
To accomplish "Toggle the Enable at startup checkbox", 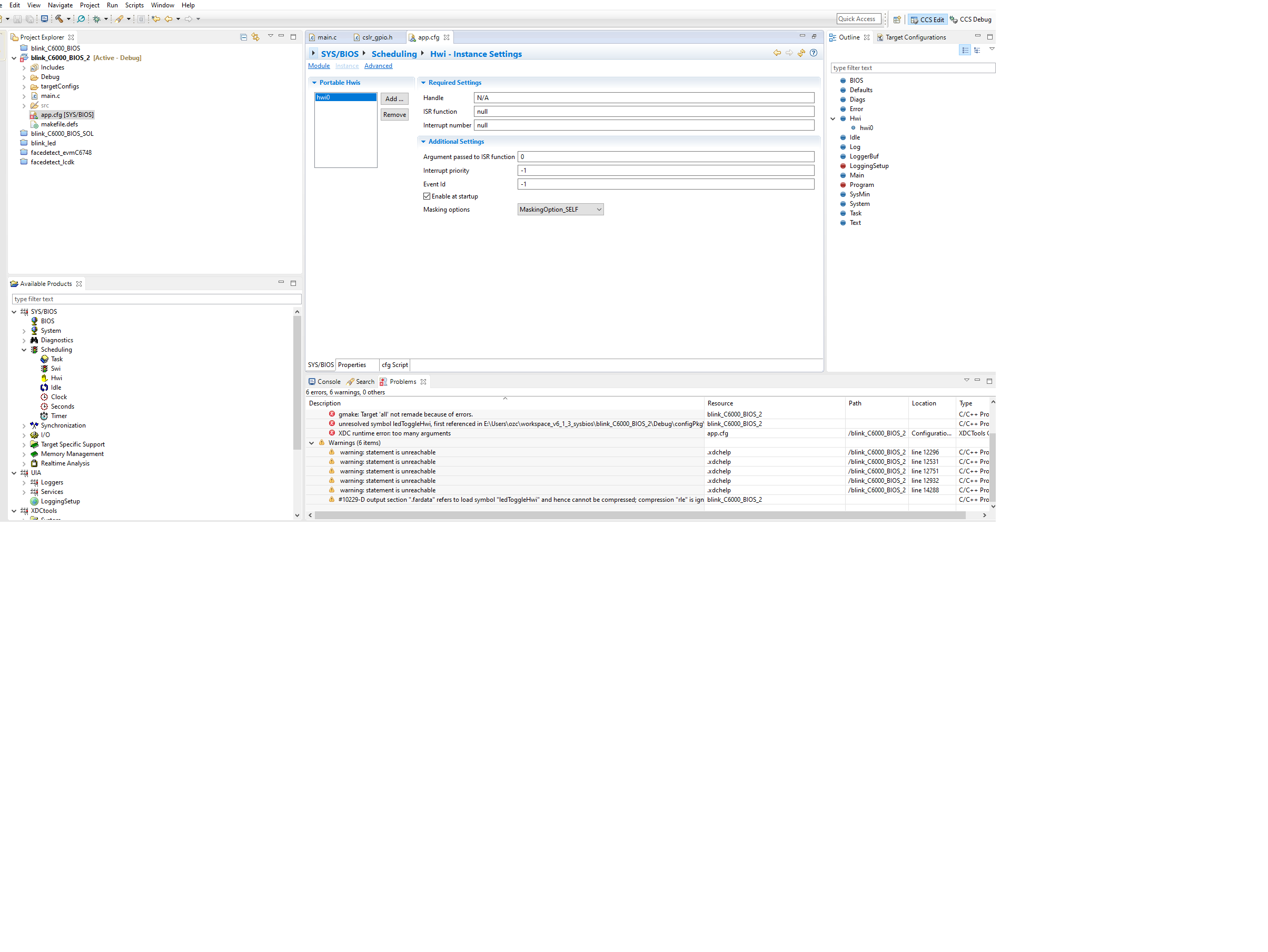I will coord(427,196).
